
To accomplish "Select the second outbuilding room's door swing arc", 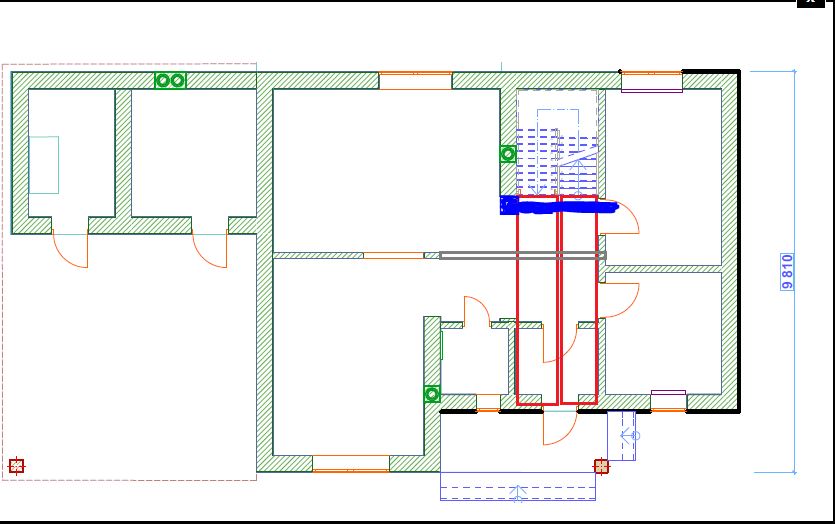I will (x=209, y=250).
